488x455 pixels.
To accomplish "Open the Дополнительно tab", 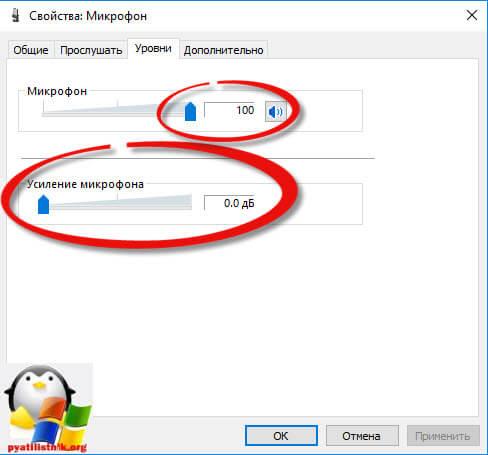I will (223, 50).
